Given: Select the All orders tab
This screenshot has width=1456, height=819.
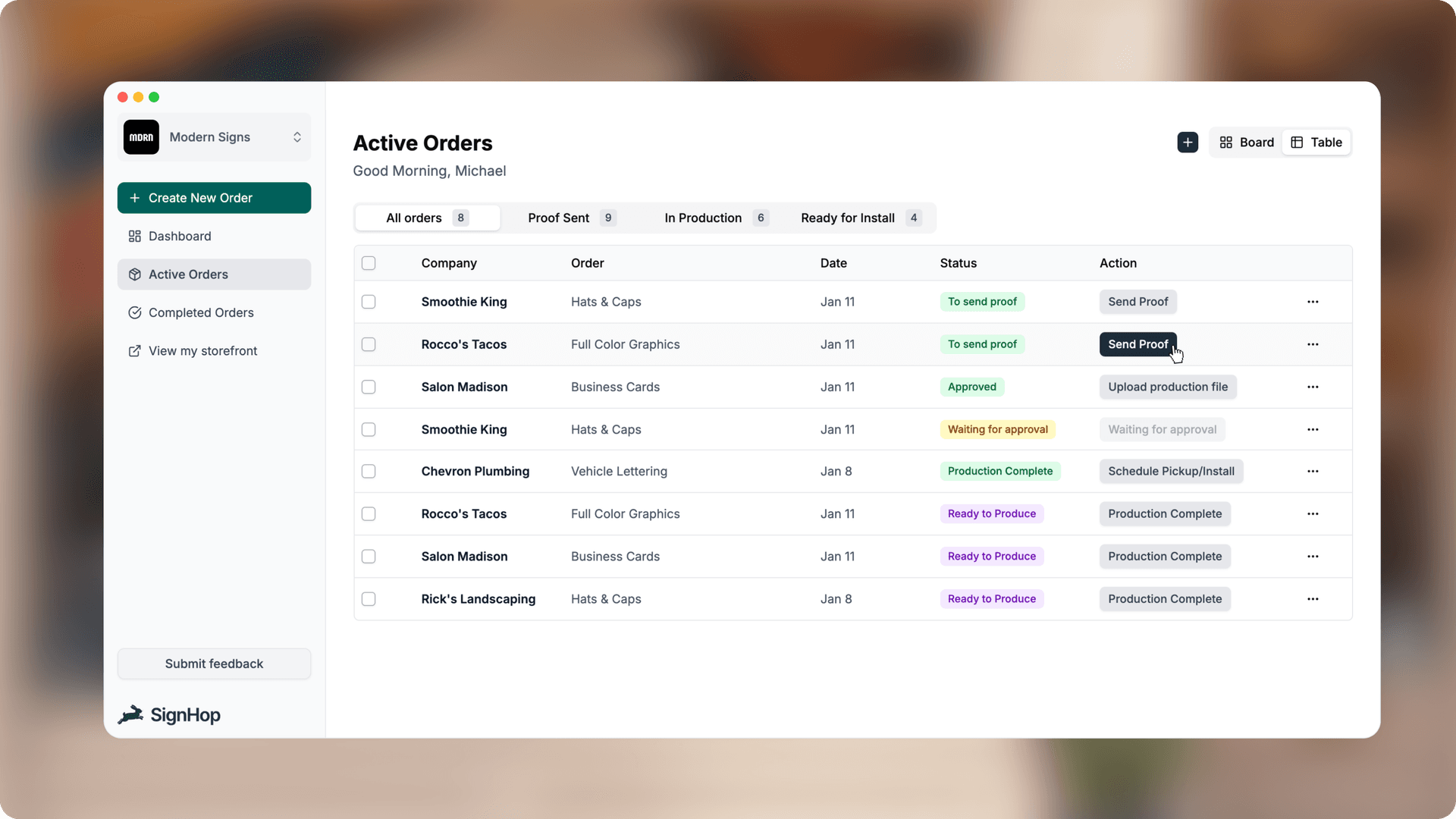Looking at the screenshot, I should (428, 218).
